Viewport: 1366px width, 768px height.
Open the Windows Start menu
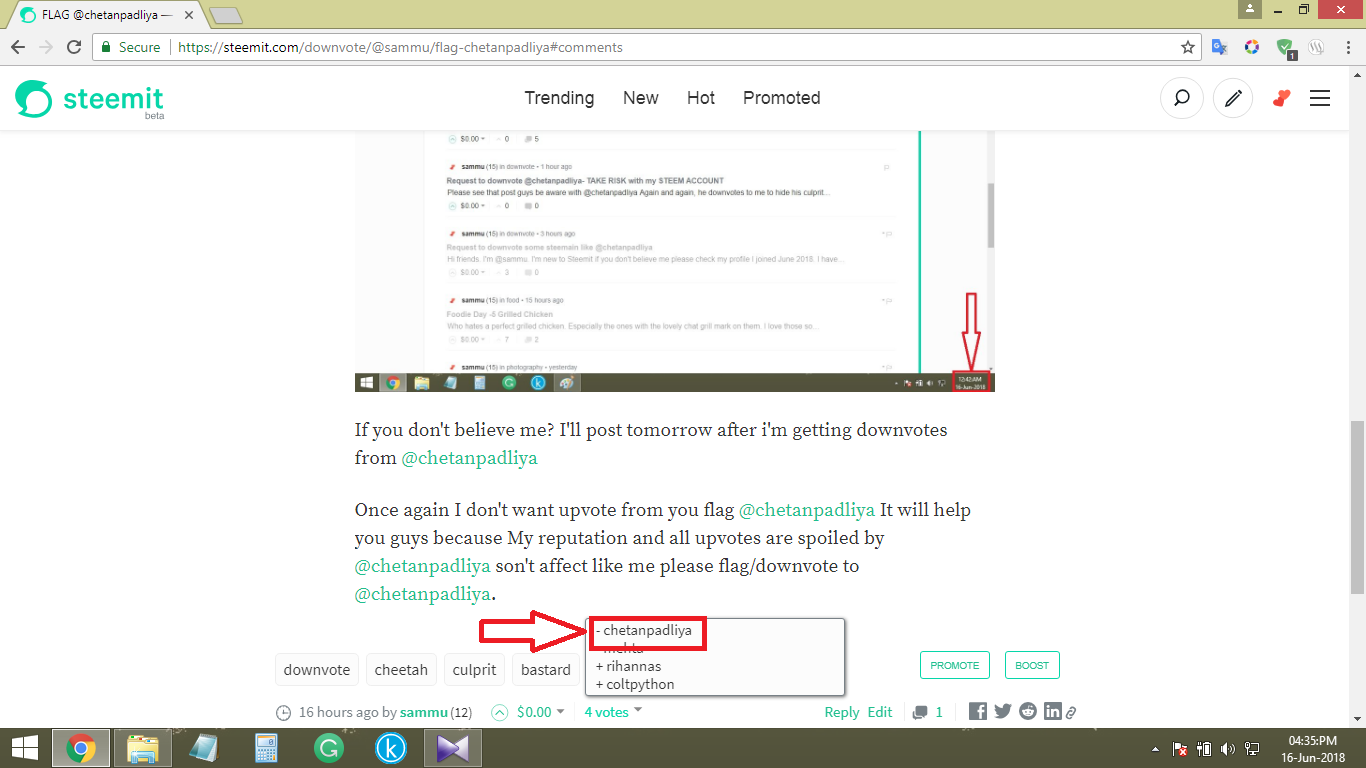click(x=24, y=747)
